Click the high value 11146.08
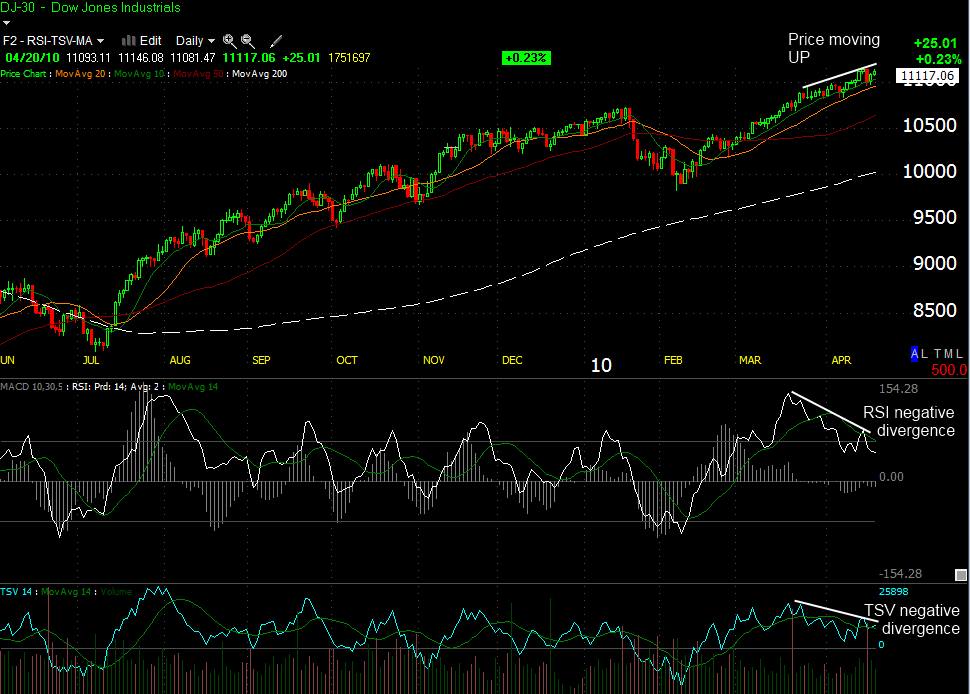Screen dimensions: 970x694 140,58
